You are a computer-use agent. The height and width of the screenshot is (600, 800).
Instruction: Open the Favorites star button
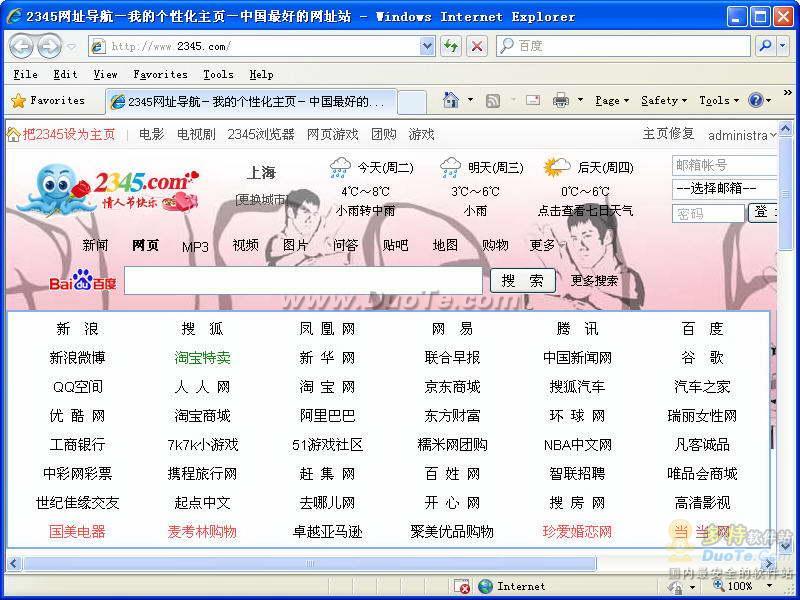(x=47, y=101)
